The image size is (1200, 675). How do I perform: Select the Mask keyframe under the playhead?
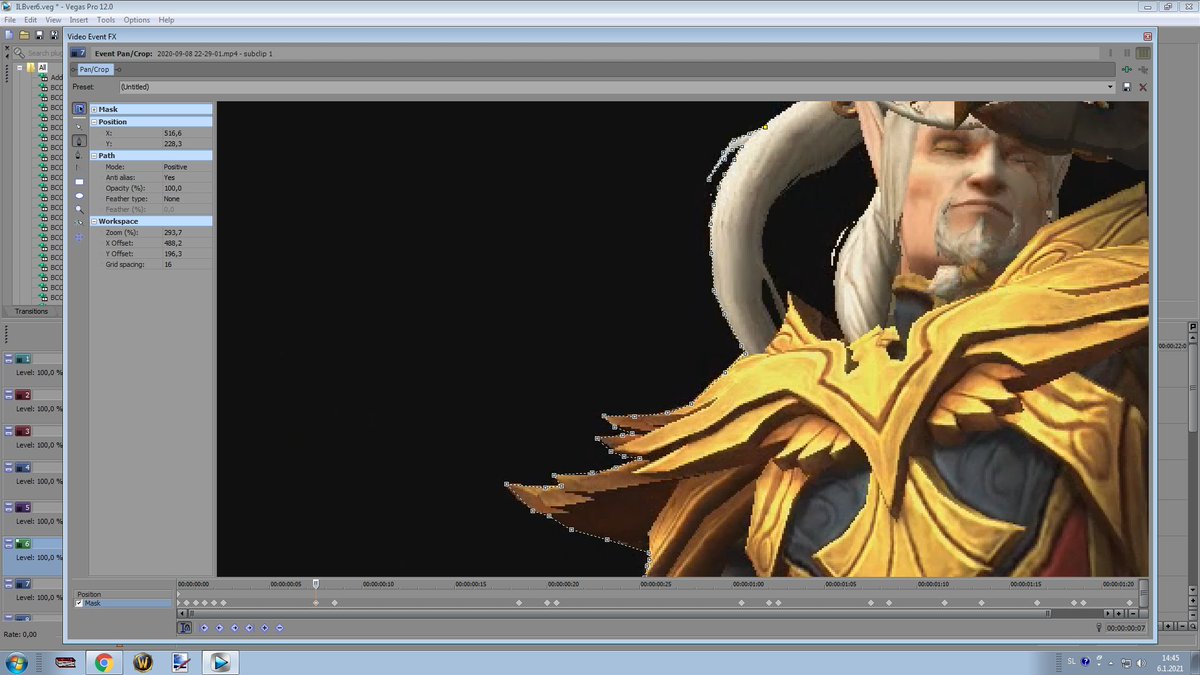click(x=316, y=603)
